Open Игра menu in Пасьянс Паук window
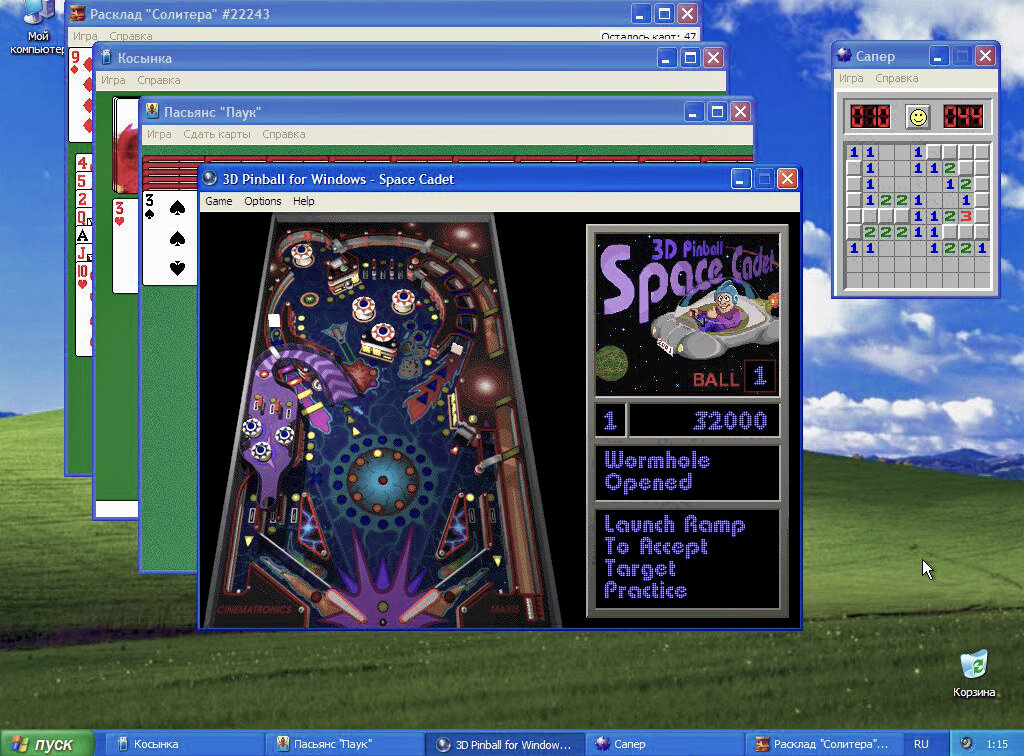 [x=159, y=134]
